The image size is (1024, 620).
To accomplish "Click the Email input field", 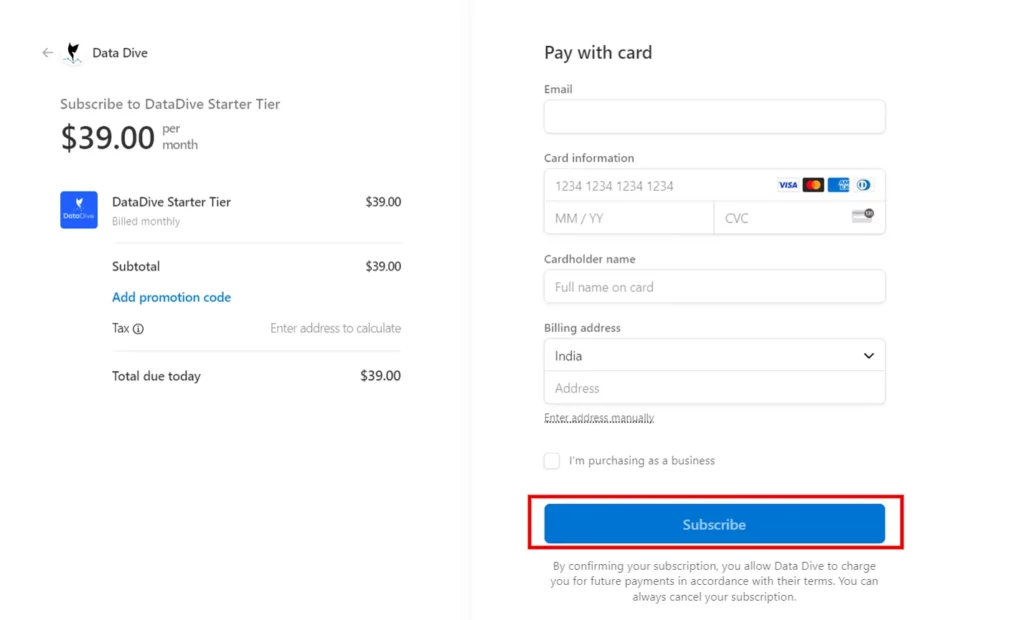I will [714, 116].
